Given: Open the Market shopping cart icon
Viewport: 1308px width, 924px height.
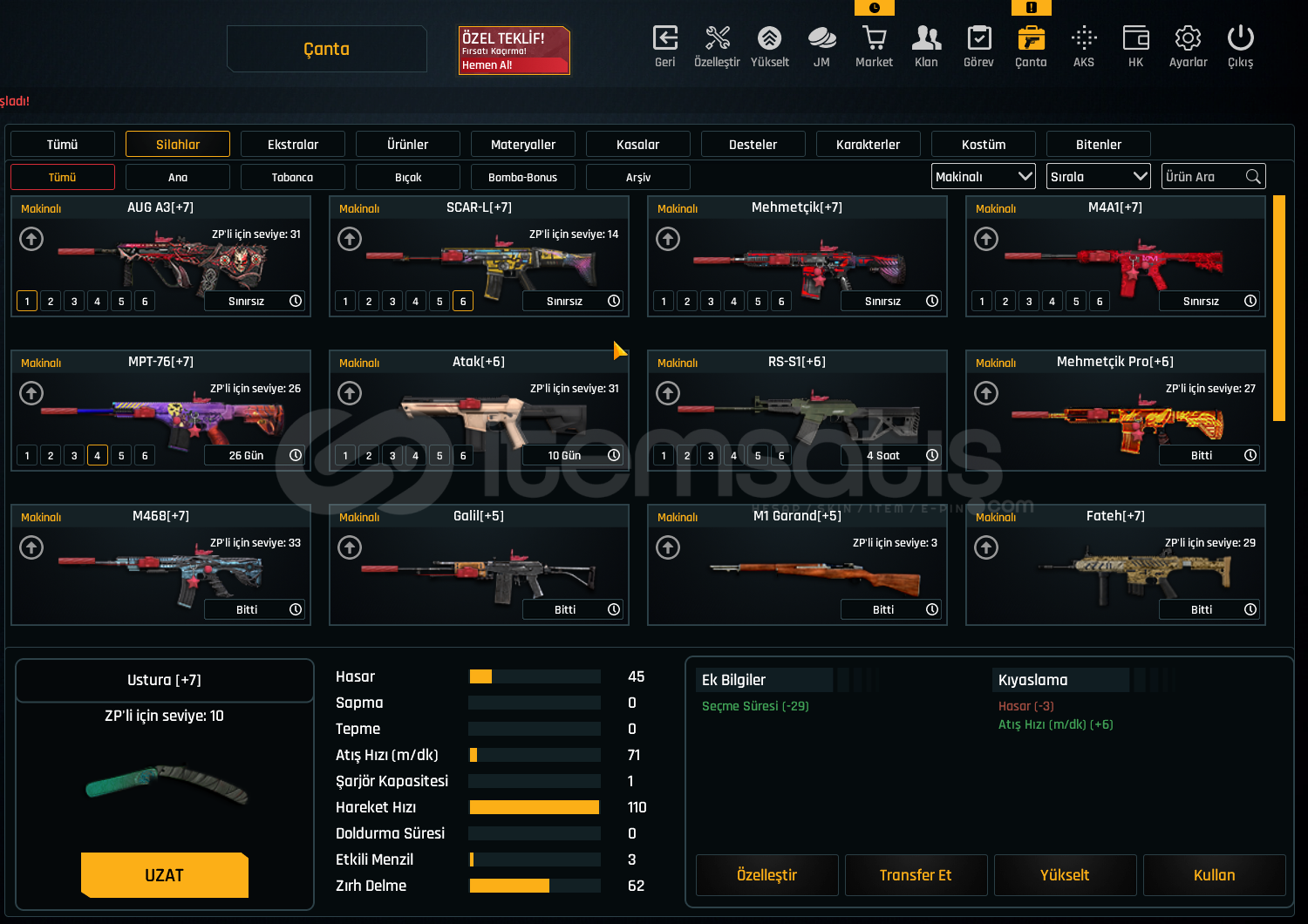Looking at the screenshot, I should pyautogui.click(x=874, y=39).
